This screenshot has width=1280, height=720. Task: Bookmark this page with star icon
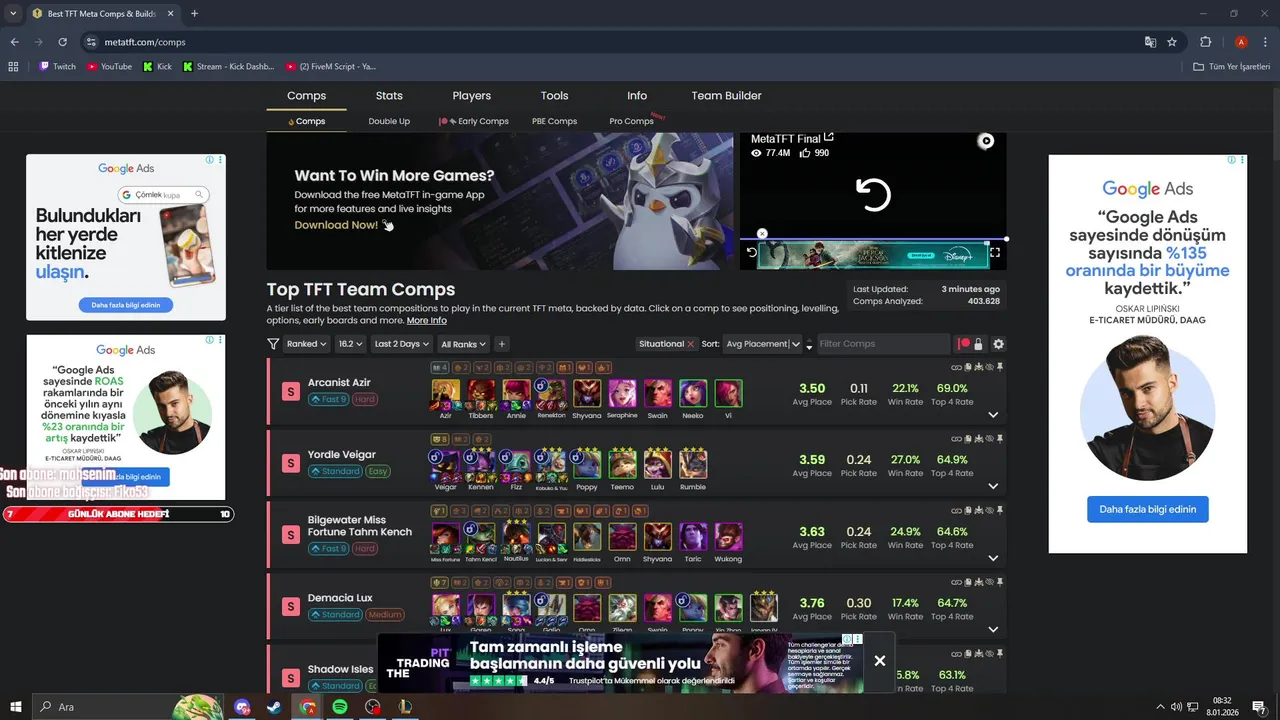(x=1172, y=42)
